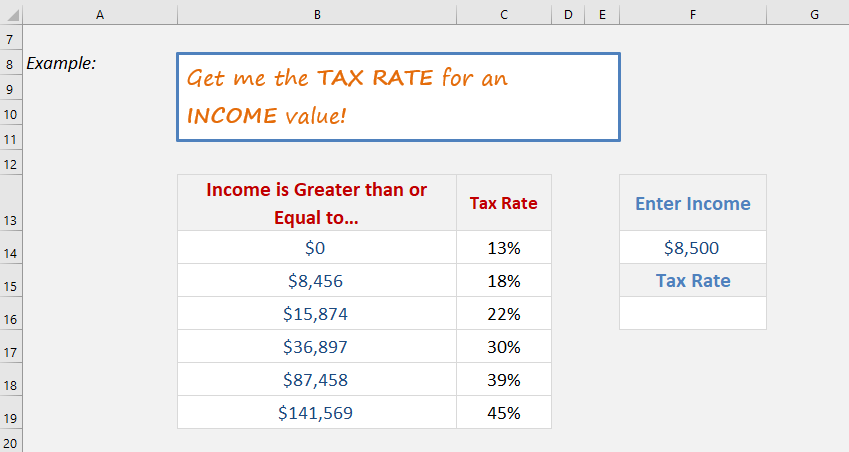
Task: Select column G header
Action: click(x=814, y=15)
